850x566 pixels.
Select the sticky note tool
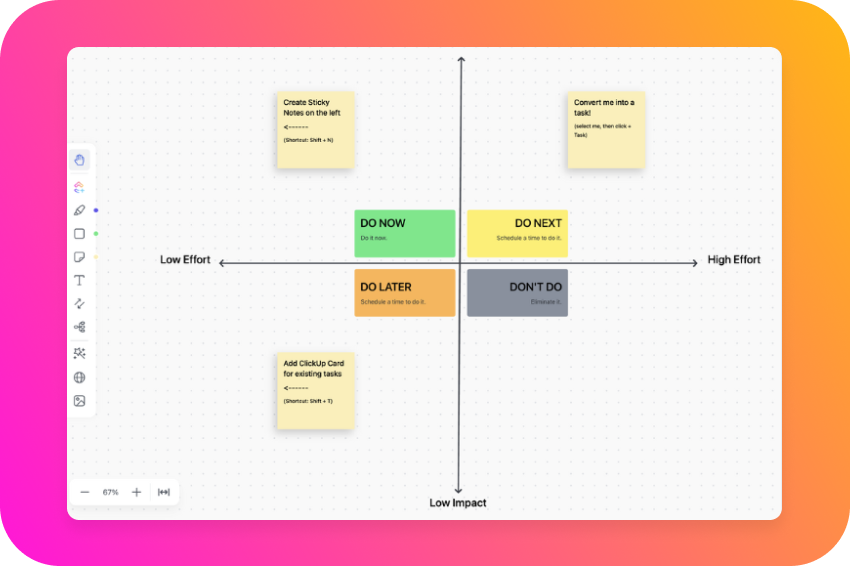79,257
